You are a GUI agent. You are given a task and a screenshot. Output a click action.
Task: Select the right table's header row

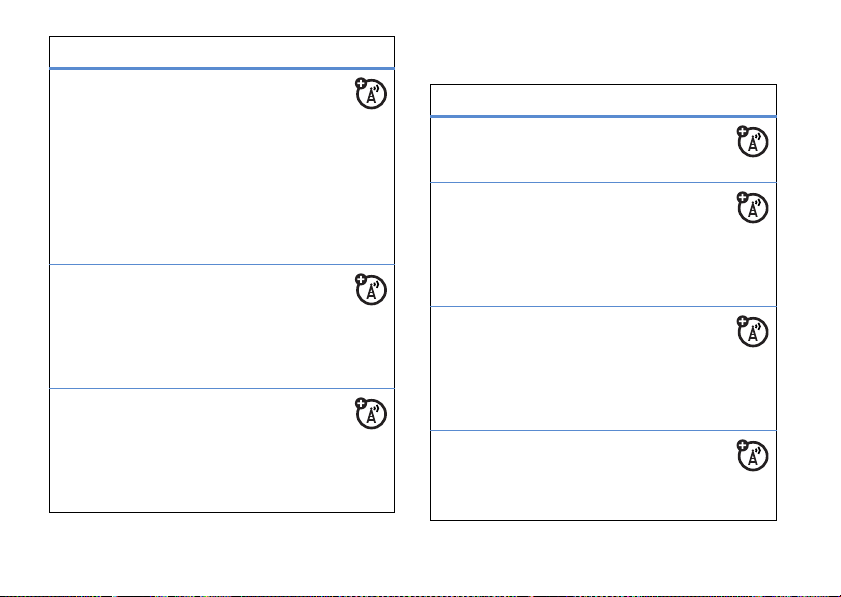click(x=603, y=100)
